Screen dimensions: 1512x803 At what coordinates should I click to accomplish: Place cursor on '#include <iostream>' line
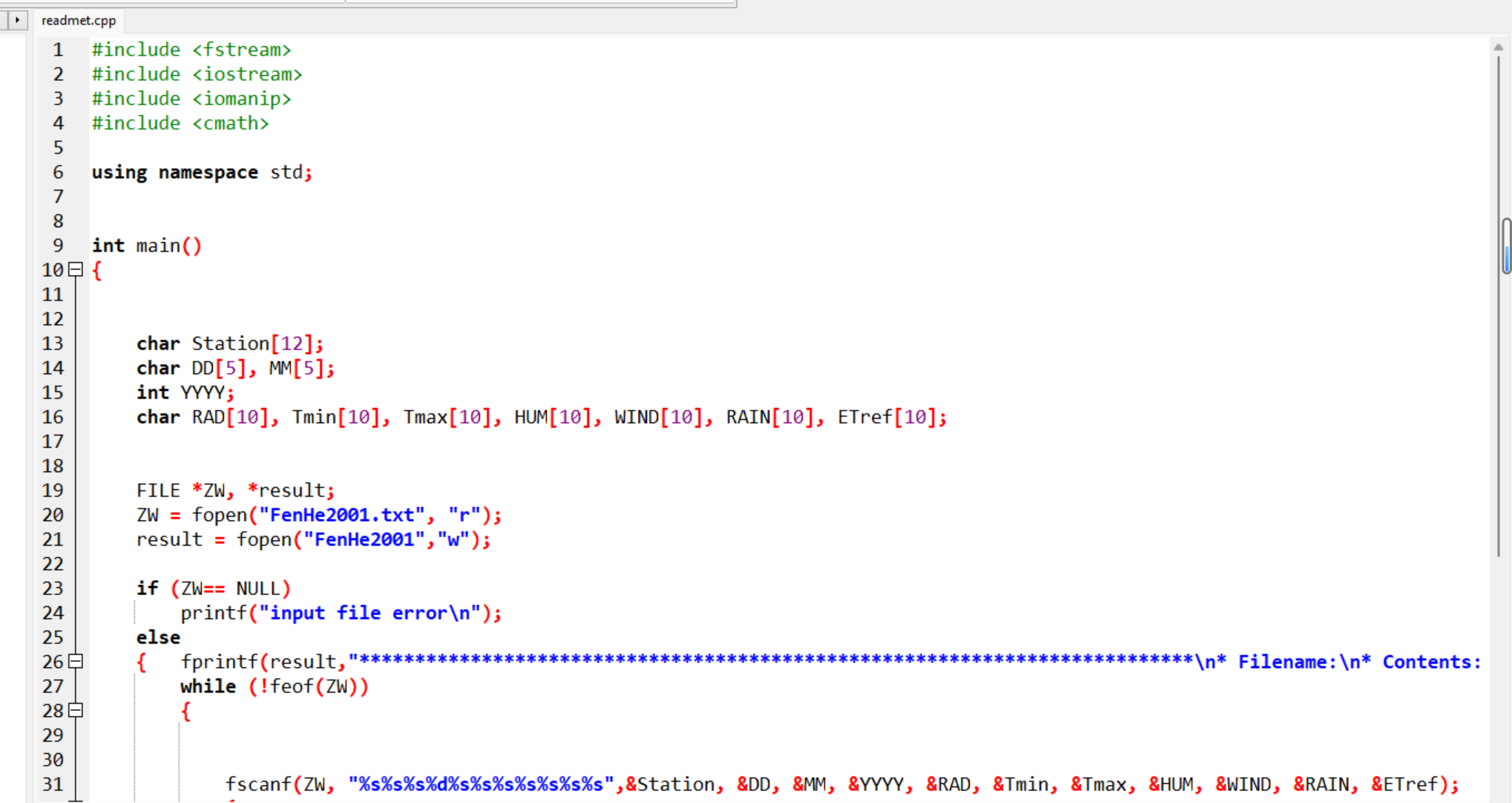click(x=197, y=74)
